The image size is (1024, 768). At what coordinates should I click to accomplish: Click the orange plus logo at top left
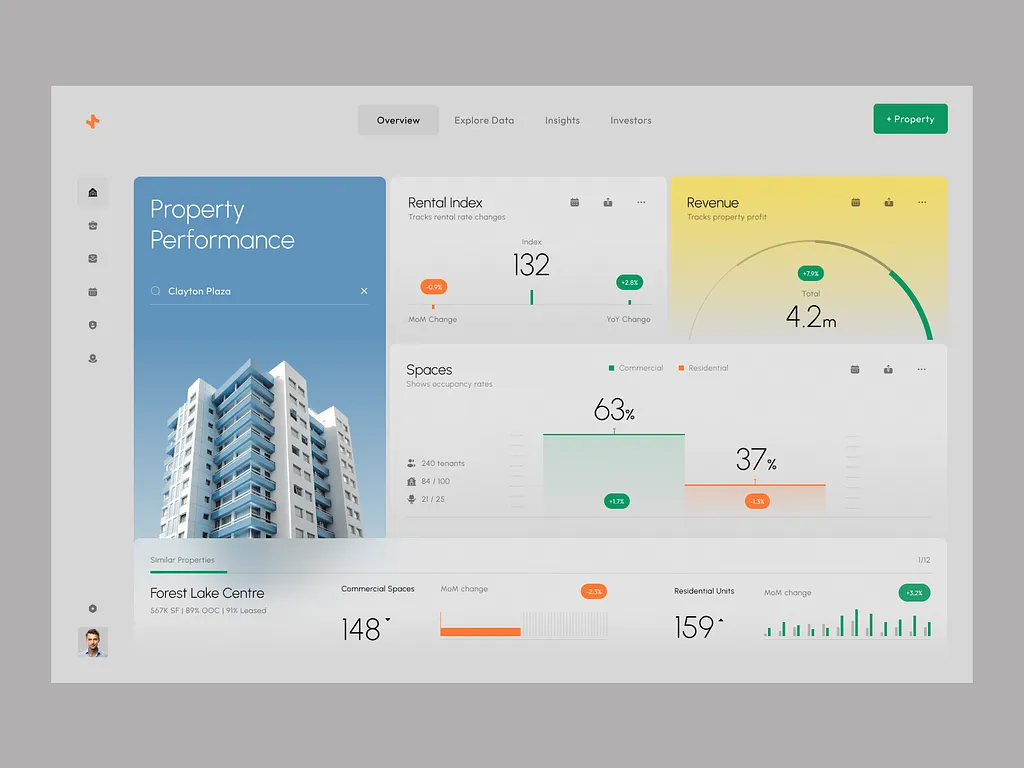coord(92,121)
